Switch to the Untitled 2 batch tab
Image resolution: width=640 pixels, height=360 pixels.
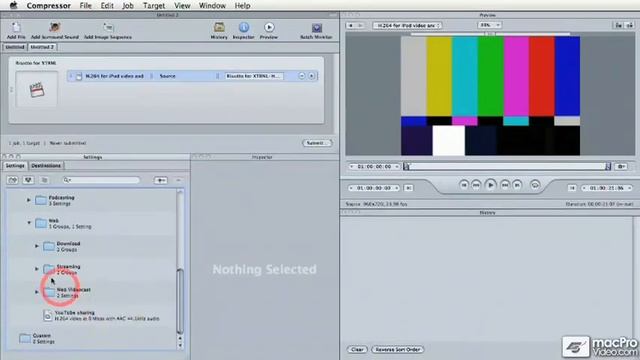[x=42, y=47]
